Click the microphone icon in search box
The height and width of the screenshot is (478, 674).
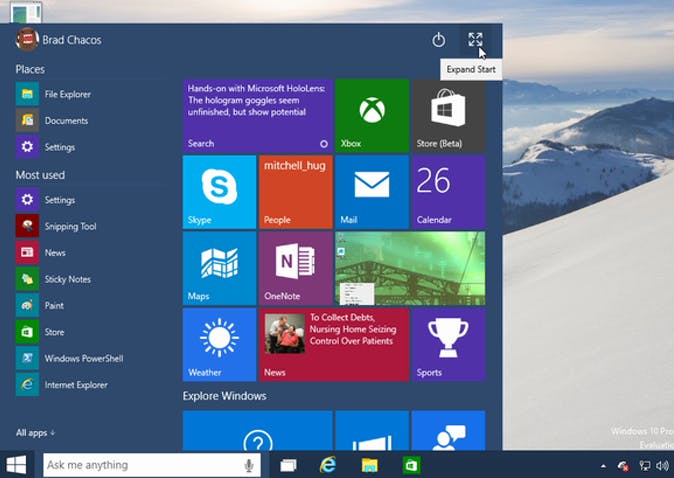tap(248, 465)
